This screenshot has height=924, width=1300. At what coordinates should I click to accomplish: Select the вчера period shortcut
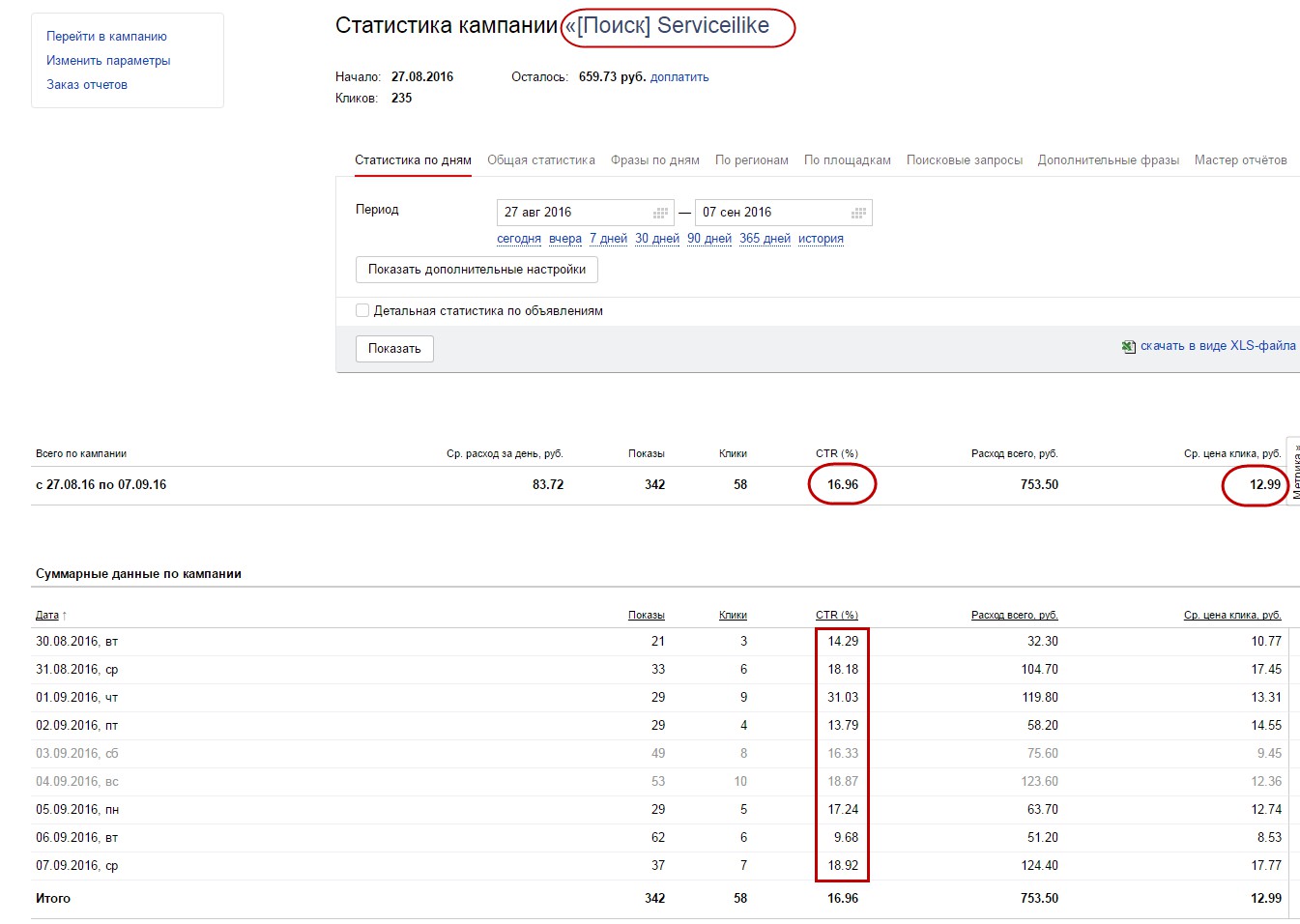coord(565,239)
